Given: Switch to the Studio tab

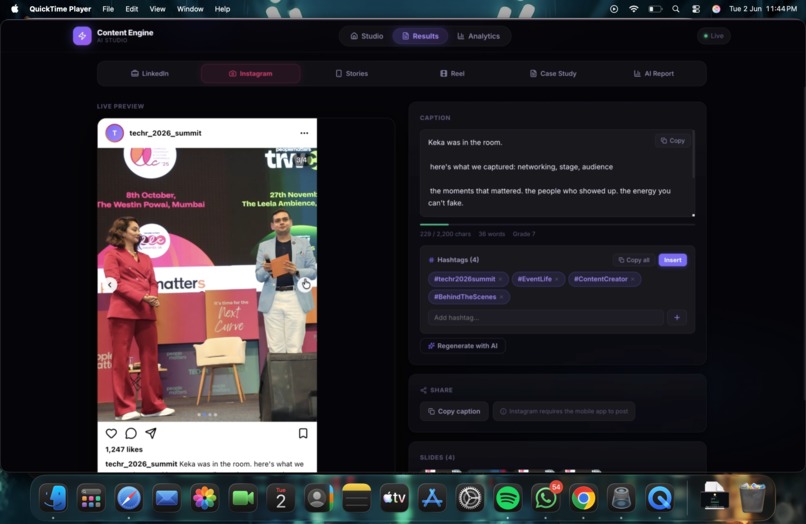Looking at the screenshot, I should (x=367, y=36).
